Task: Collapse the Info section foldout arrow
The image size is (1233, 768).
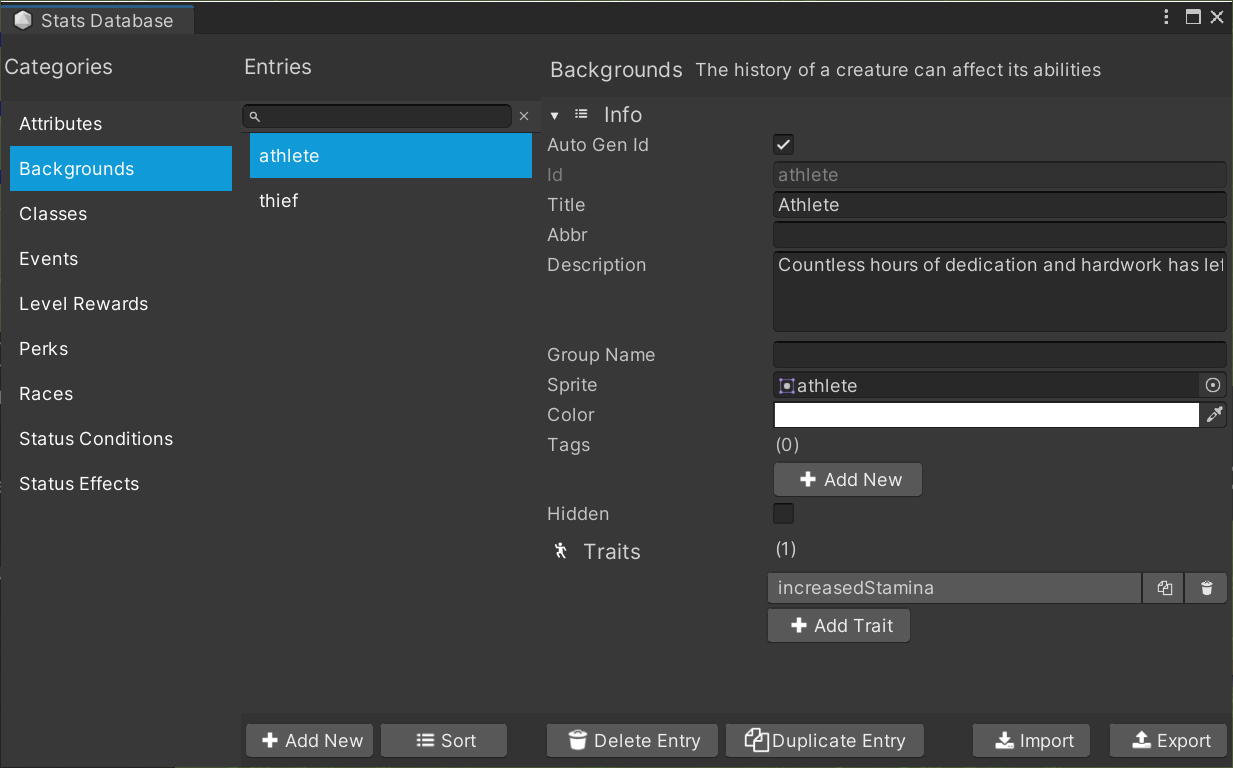Action: click(555, 115)
